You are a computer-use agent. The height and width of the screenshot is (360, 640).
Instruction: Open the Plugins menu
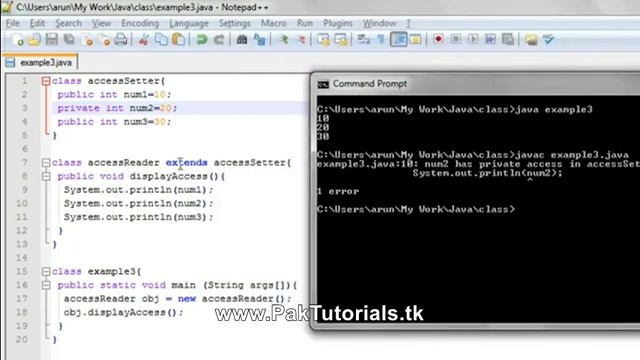coord(338,23)
